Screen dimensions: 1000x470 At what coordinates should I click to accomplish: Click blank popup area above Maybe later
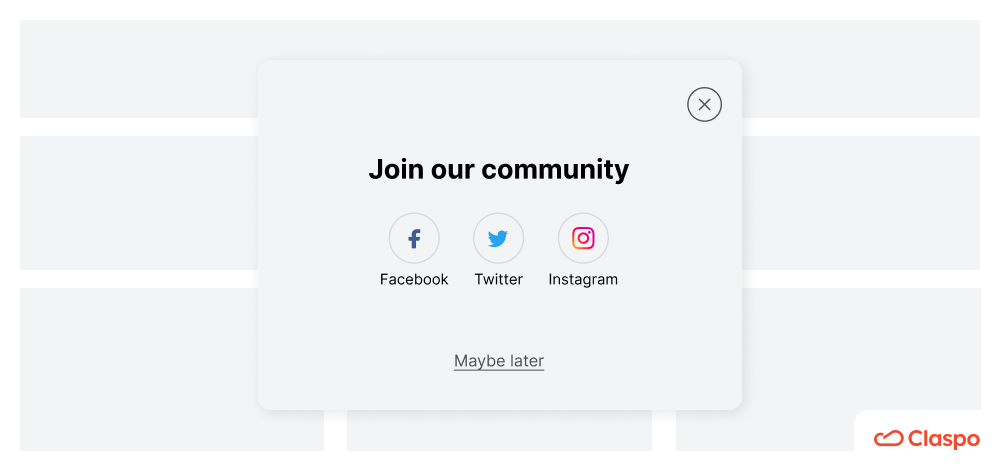(x=499, y=319)
